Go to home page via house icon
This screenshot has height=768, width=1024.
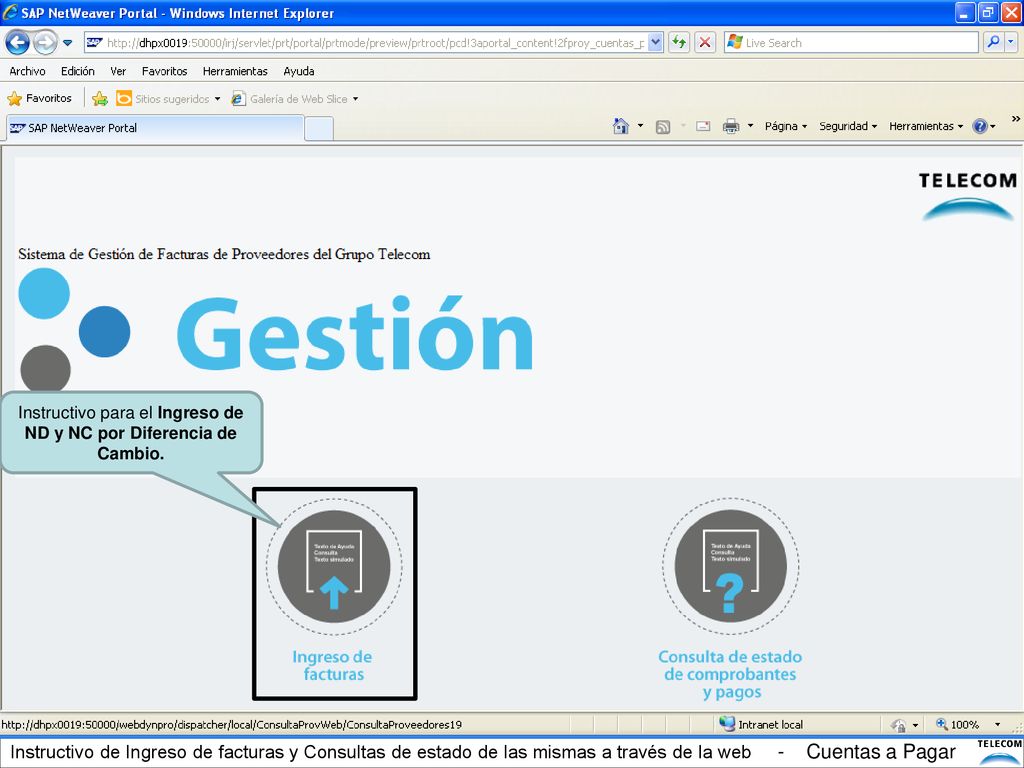pos(621,126)
